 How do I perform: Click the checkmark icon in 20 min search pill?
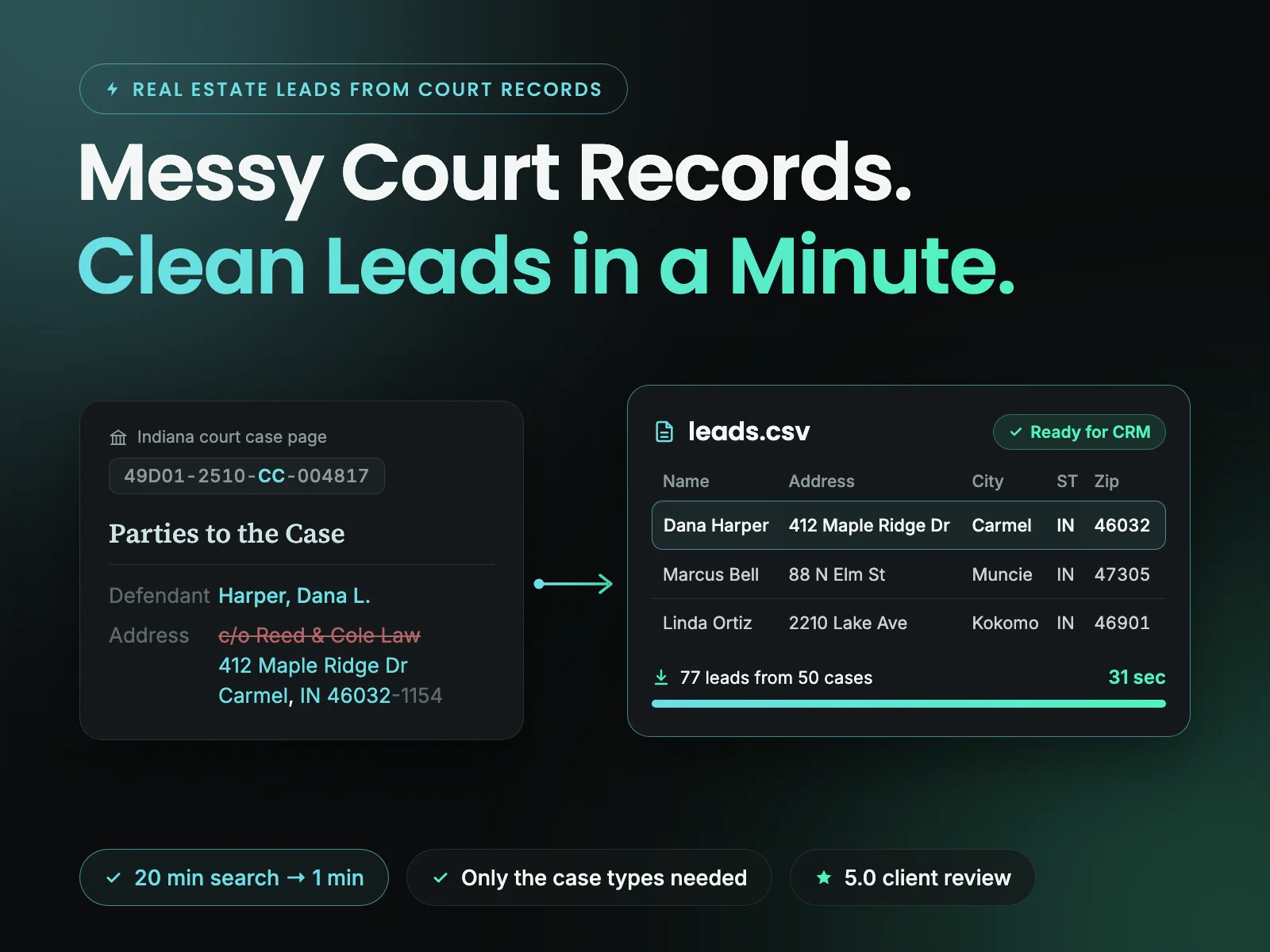click(114, 878)
